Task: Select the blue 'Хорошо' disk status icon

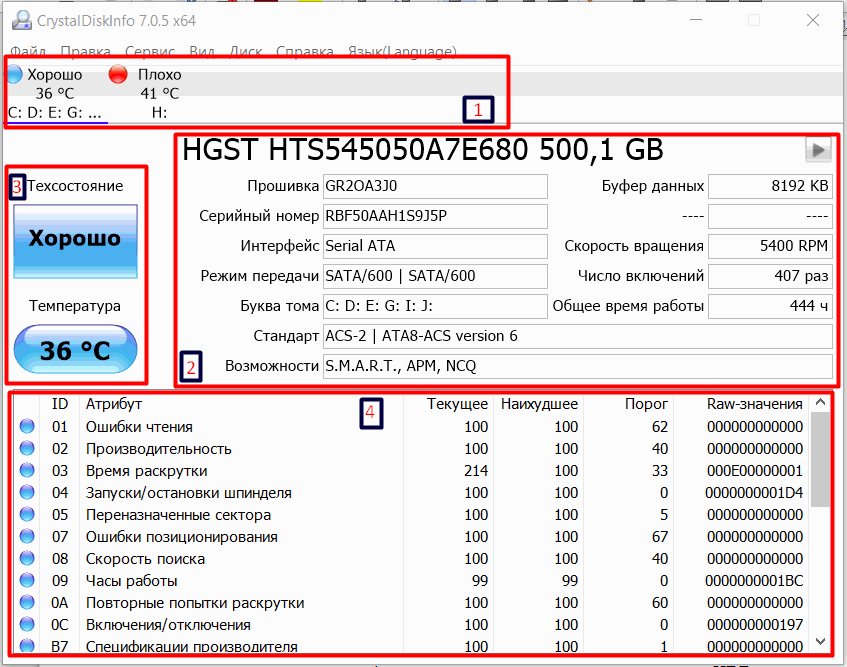Action: (14, 74)
